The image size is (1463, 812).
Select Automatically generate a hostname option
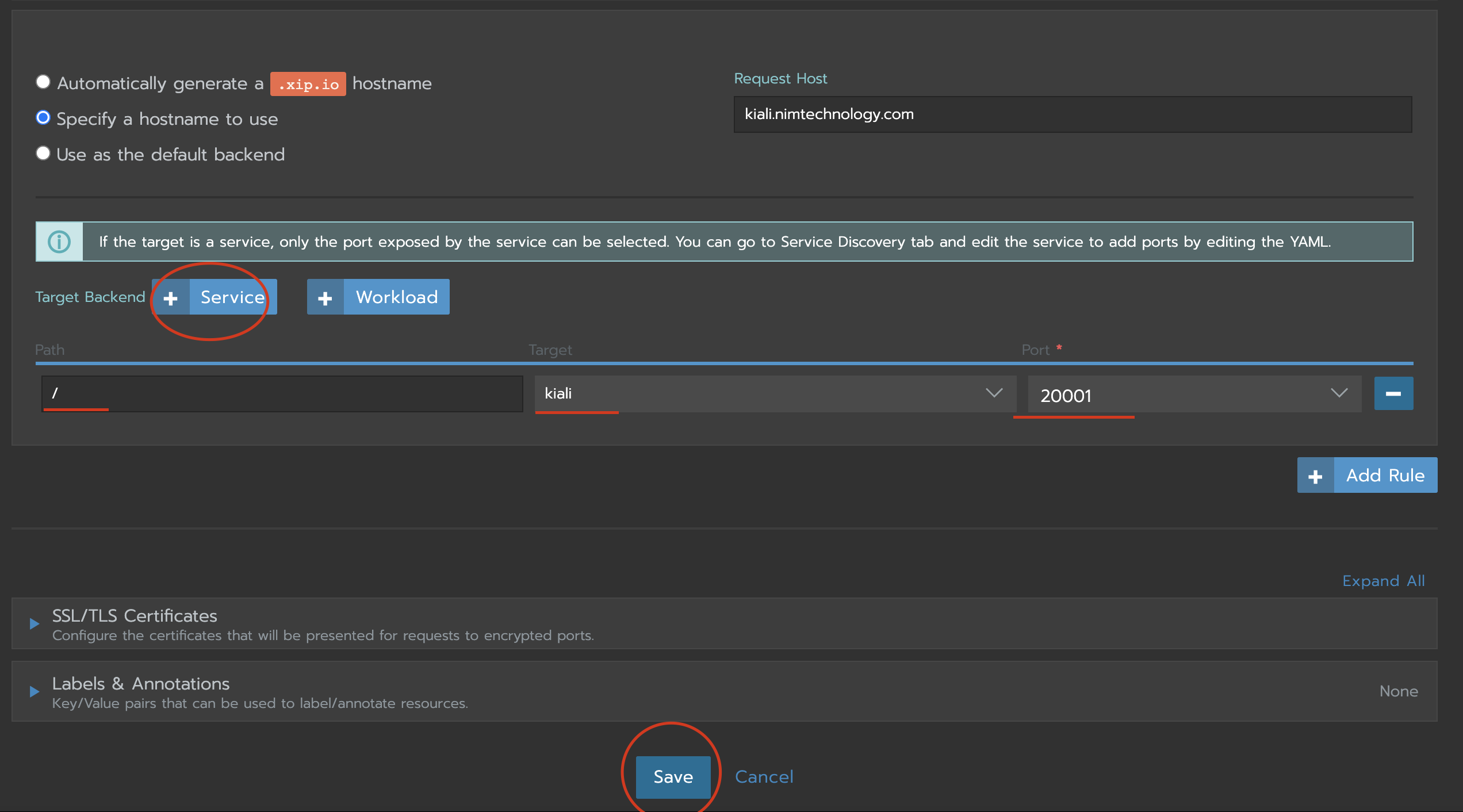point(43,82)
